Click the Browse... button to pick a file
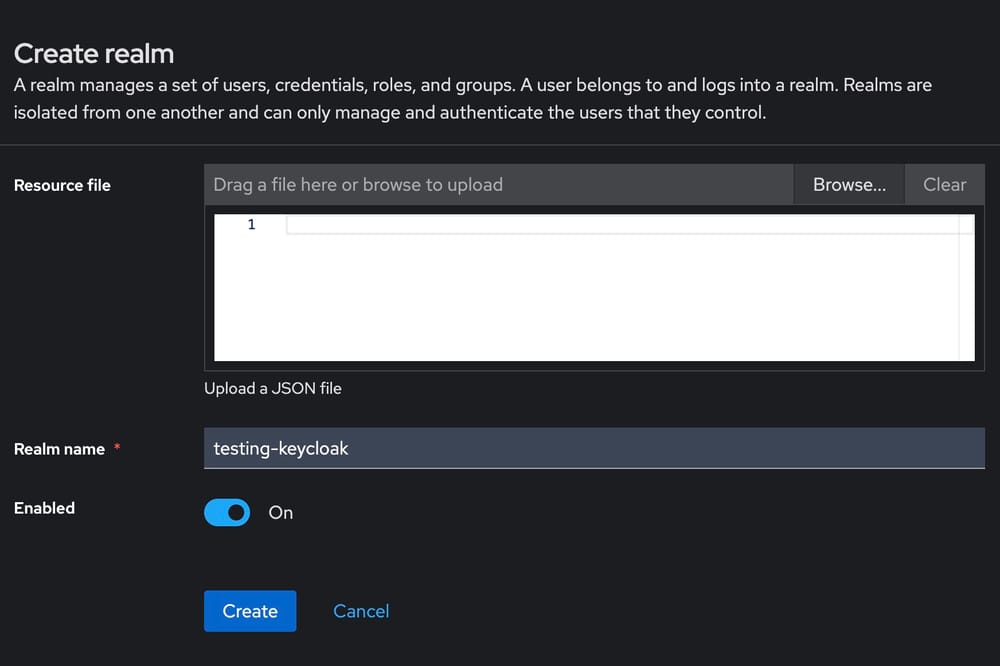Screen dimensions: 1000x666 pos(848,184)
